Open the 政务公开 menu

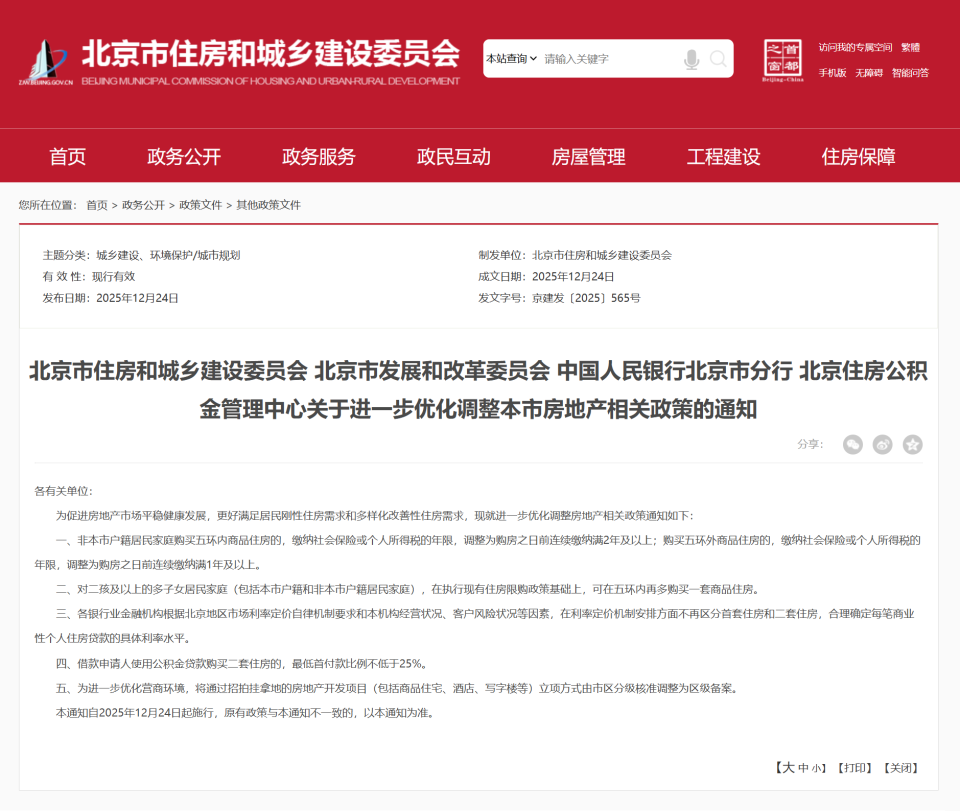(x=181, y=156)
